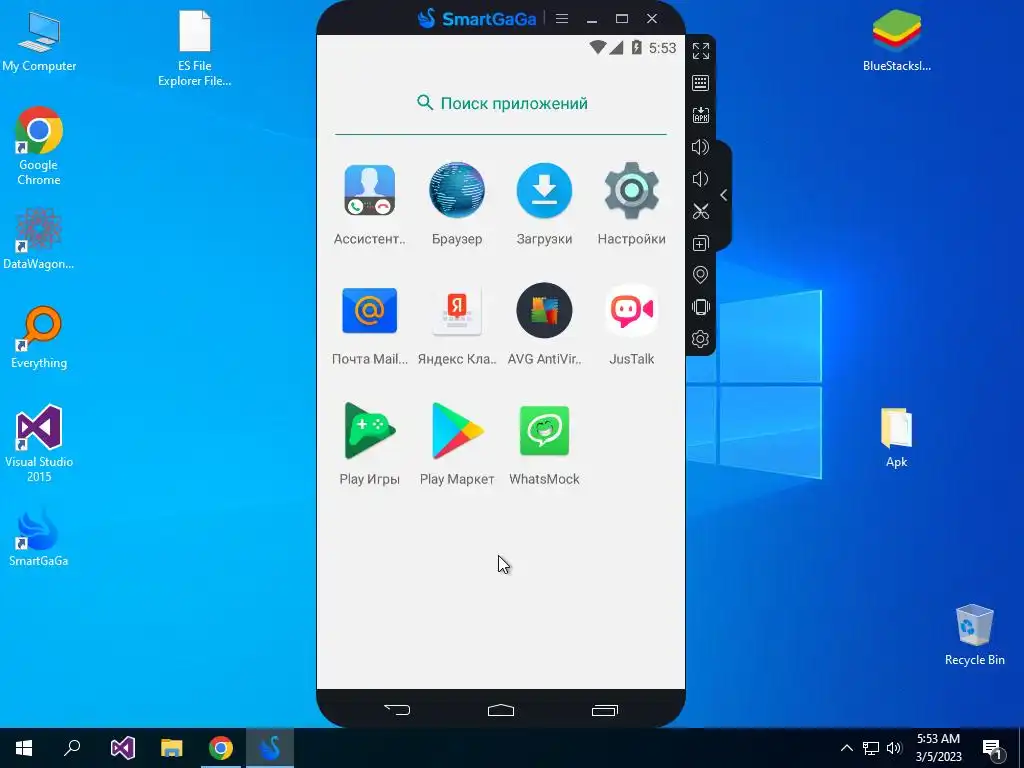Viewport: 1024px width, 768px height.
Task: Select the Google Chrome desktop shortcut
Action: click(x=39, y=146)
